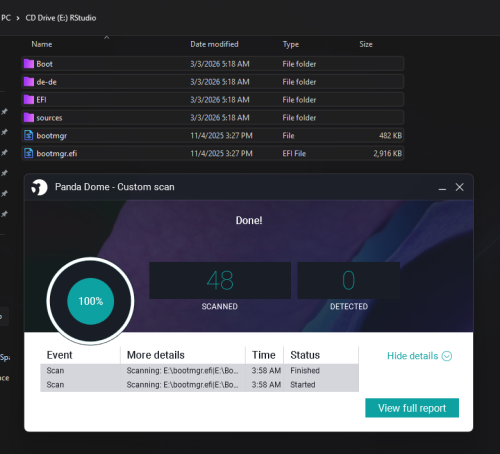The height and width of the screenshot is (454, 500).
Task: Sort by Type column header
Action: (x=291, y=44)
